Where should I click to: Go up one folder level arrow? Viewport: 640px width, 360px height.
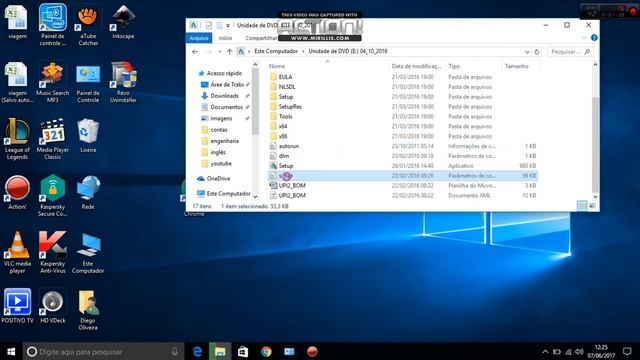point(229,52)
